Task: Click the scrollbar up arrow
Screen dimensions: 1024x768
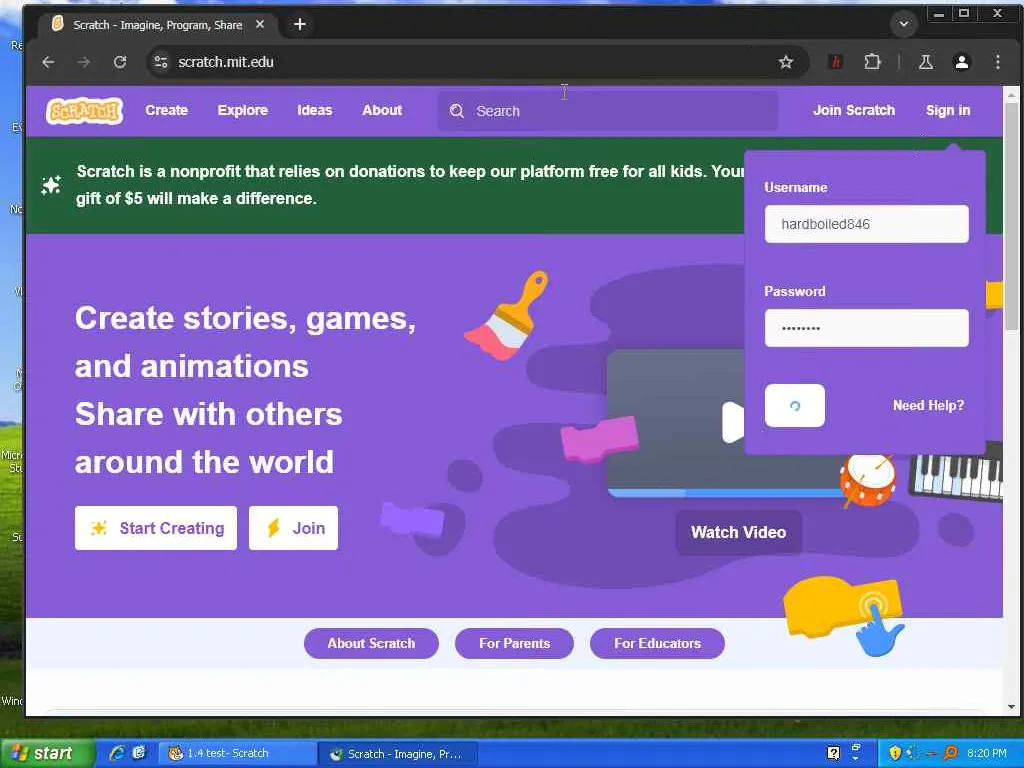Action: tap(1011, 95)
